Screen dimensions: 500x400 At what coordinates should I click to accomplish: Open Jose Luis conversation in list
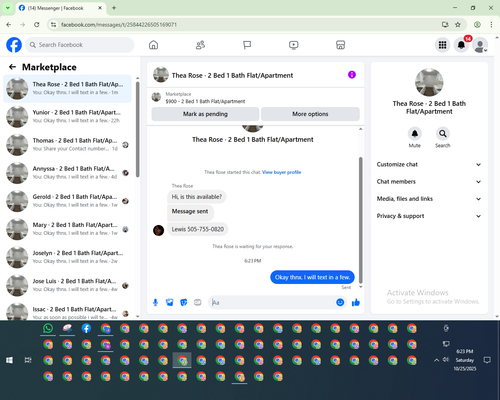[68, 285]
